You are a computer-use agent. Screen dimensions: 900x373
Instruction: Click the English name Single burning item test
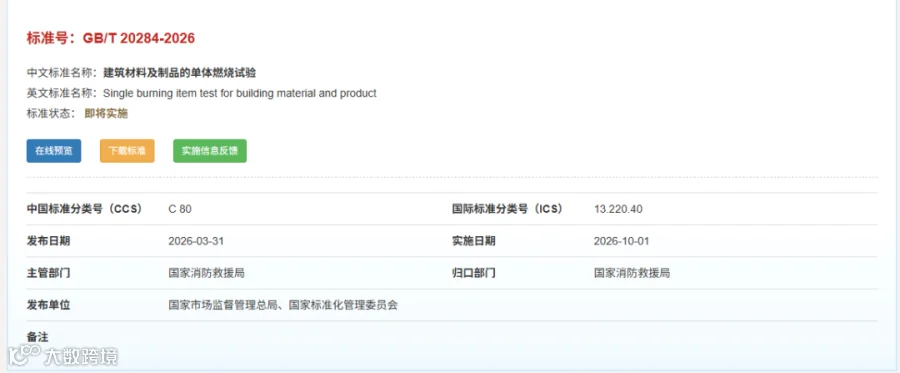click(x=240, y=93)
